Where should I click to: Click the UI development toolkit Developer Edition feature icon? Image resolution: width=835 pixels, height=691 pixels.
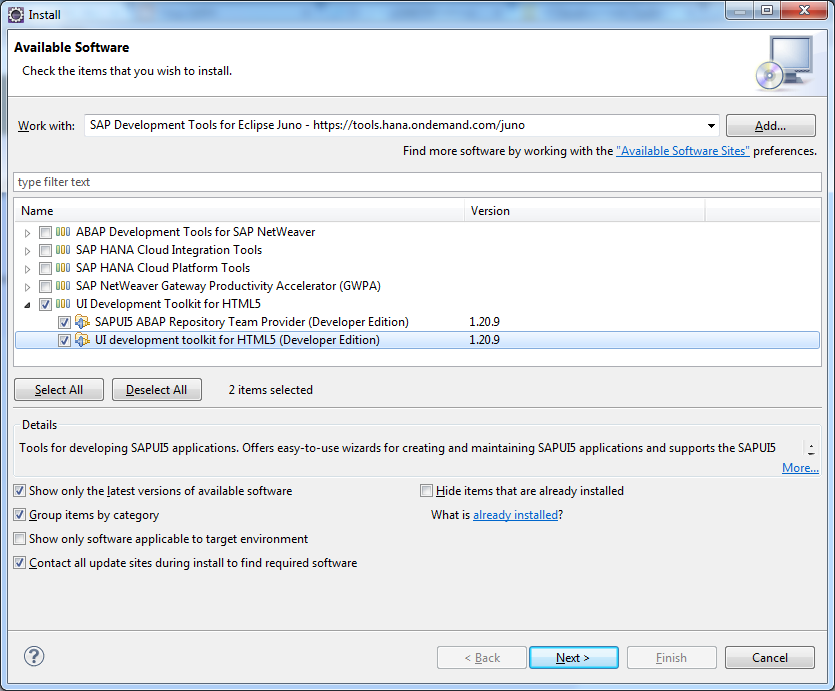click(x=82, y=340)
